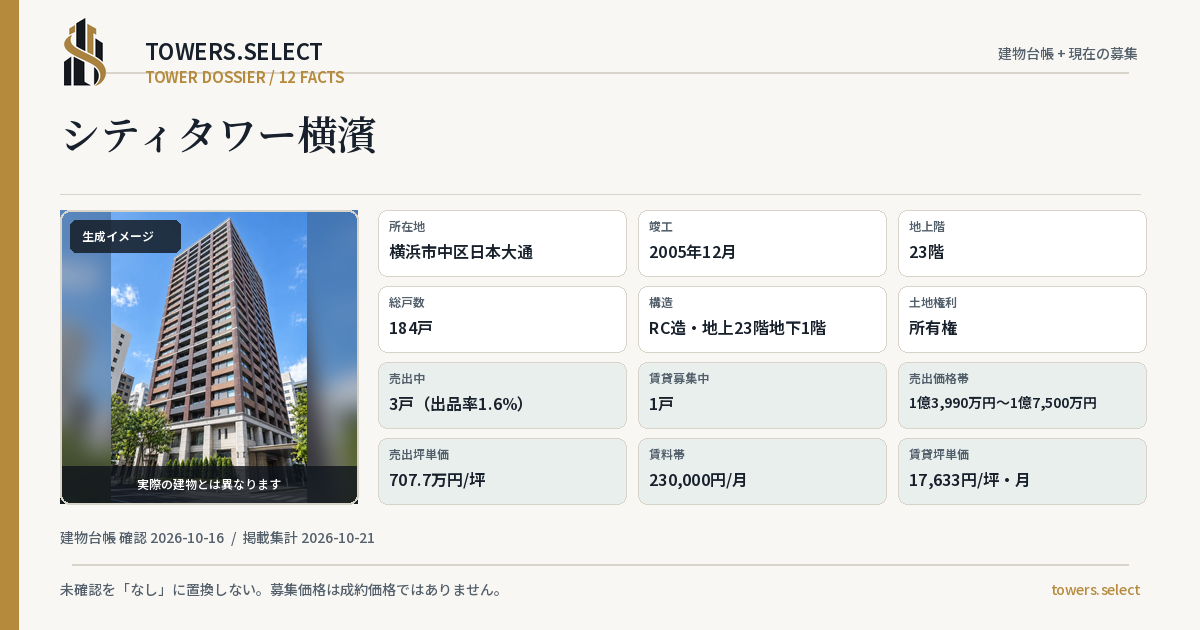This screenshot has height=630, width=1200.
Task: Open the 賃料帯 card showing 230,000円/月
Action: coord(762,471)
